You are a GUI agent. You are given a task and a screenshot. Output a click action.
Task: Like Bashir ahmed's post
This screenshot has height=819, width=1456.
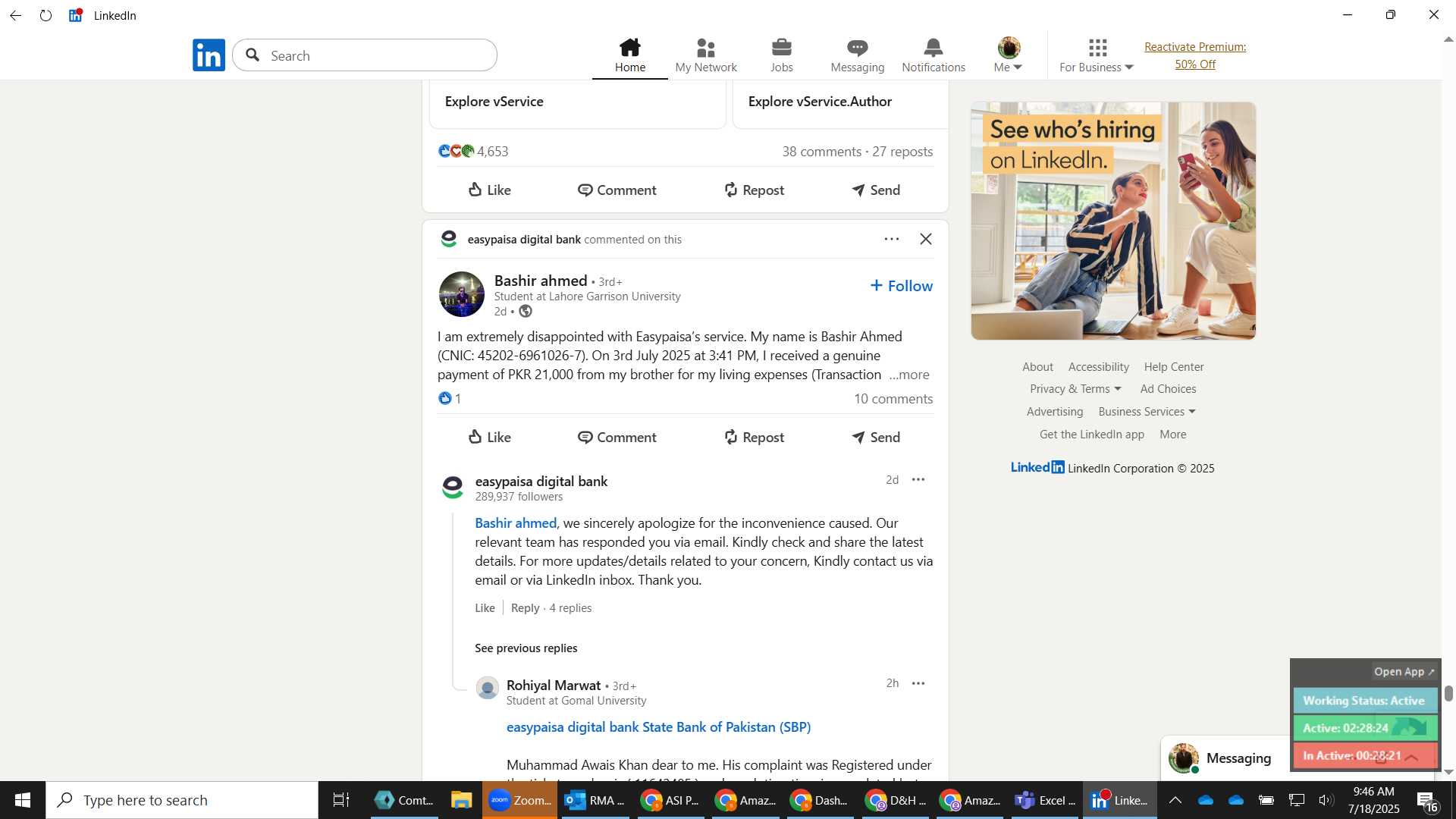[490, 437]
